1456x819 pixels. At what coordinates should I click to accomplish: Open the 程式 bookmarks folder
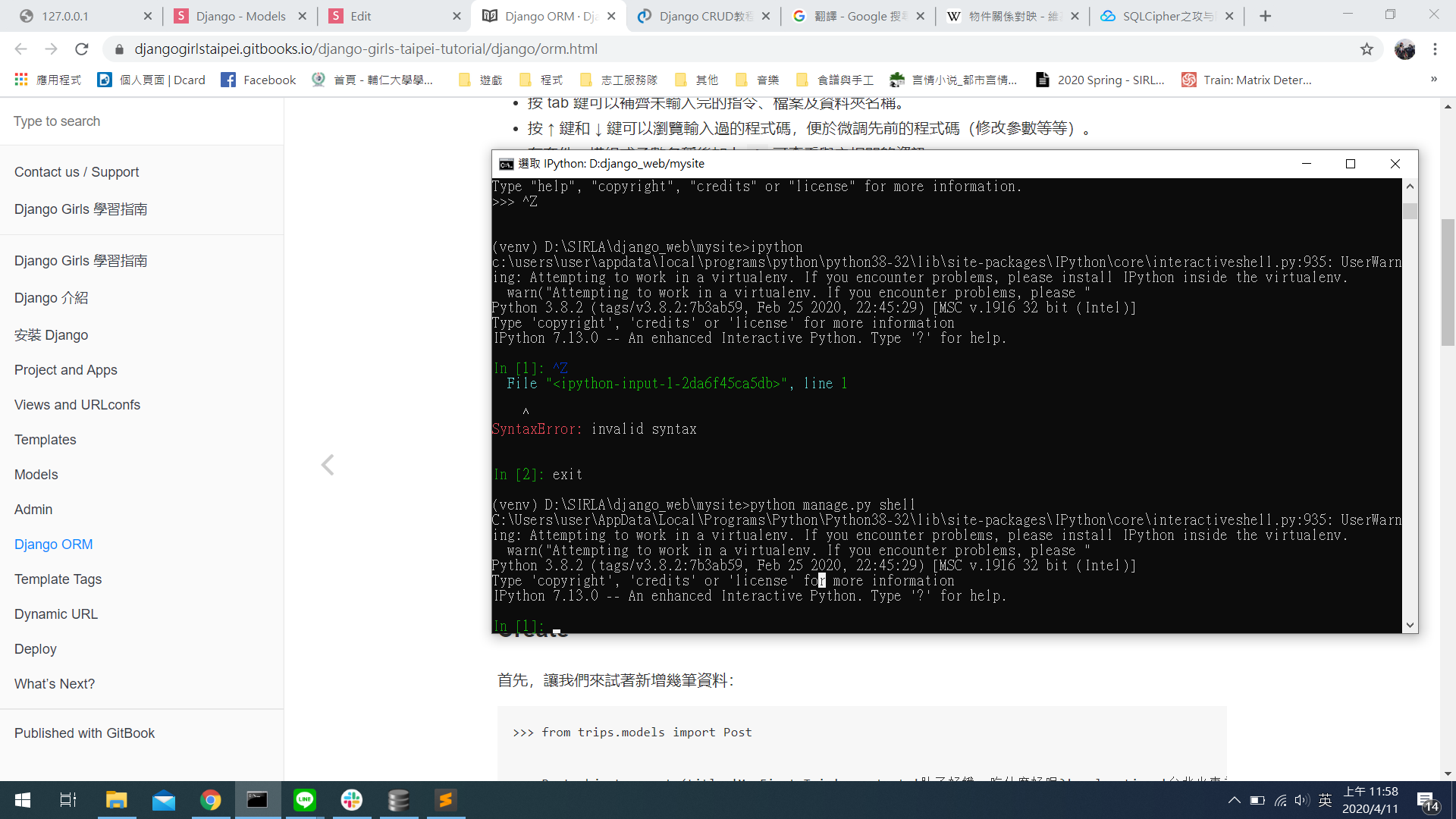[x=541, y=80]
